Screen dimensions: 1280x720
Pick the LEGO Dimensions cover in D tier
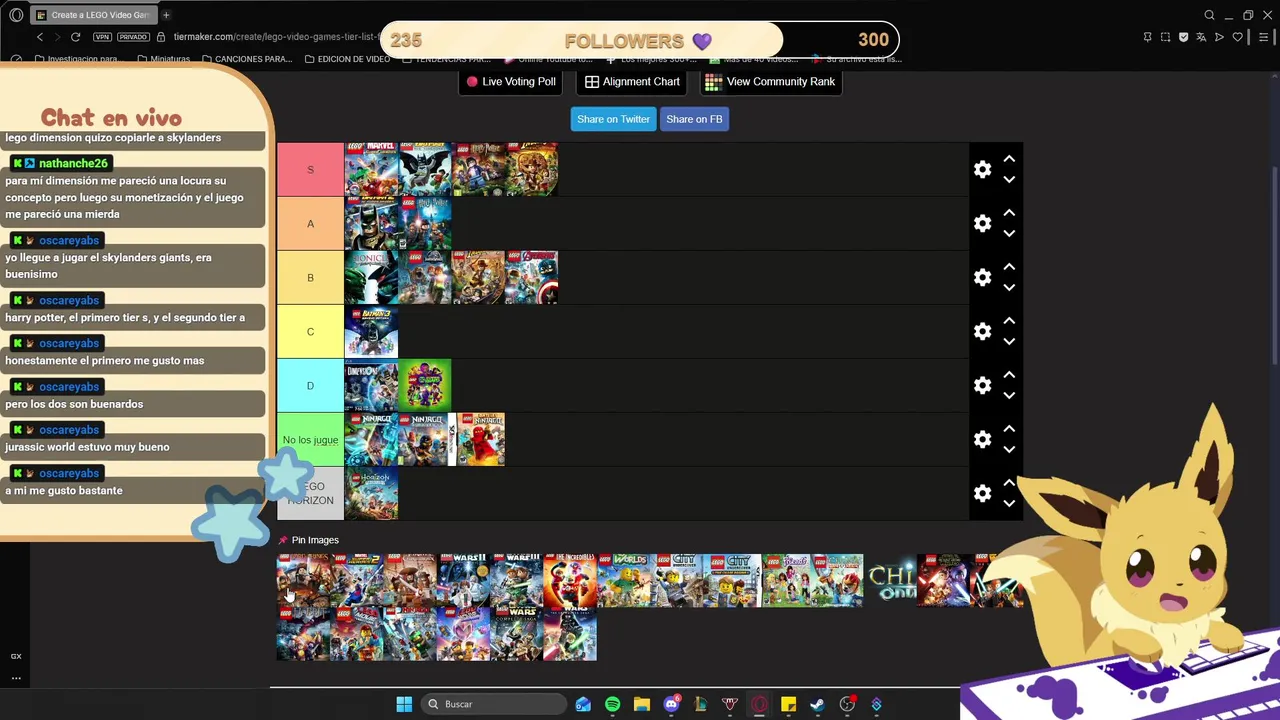tap(371, 385)
